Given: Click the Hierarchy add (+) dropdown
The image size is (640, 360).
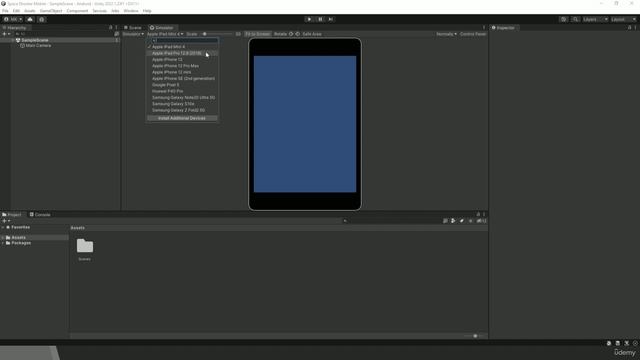Looking at the screenshot, I should 7,34.
